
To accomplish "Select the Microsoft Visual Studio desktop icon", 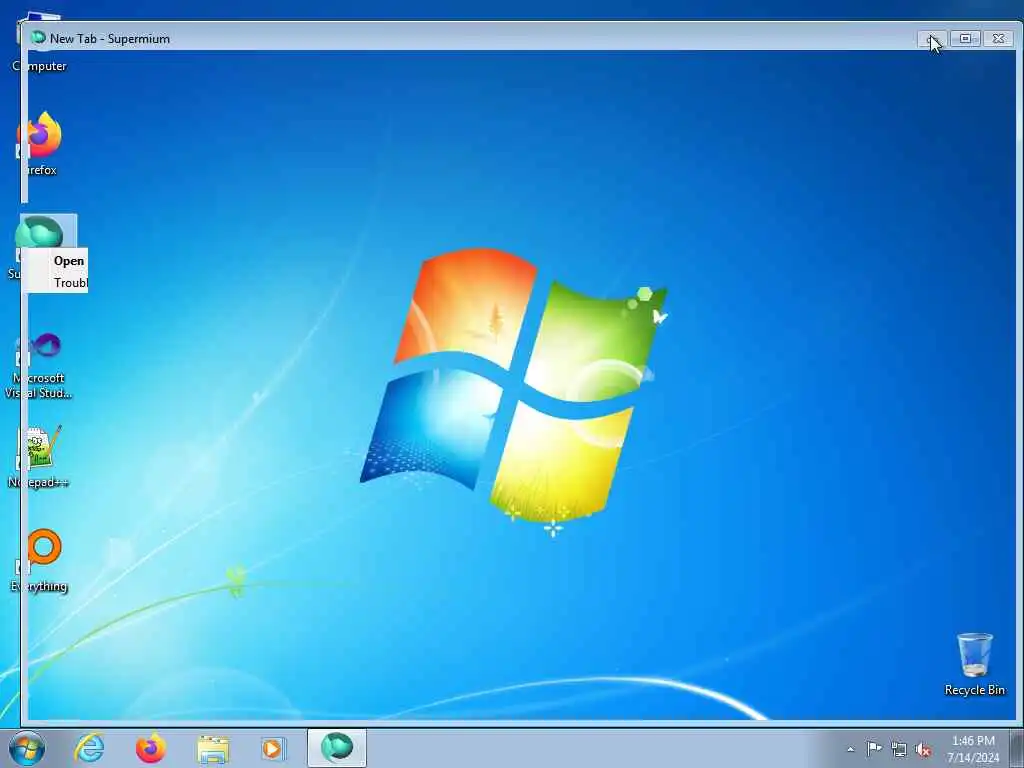I will point(39,366).
